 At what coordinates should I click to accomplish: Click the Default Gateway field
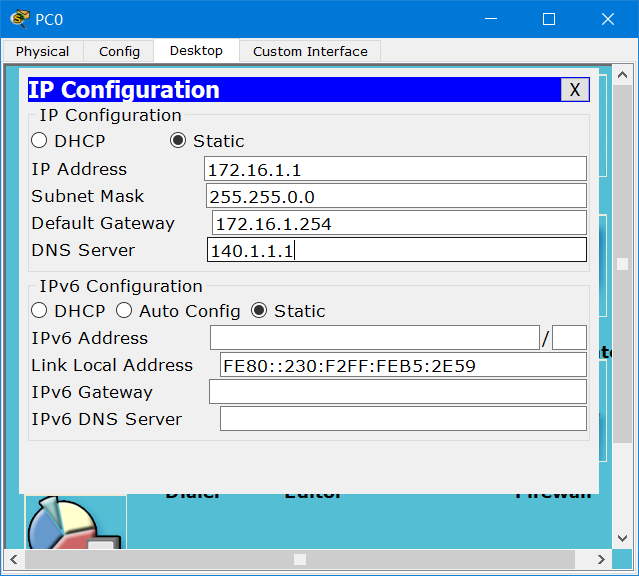pyautogui.click(x=399, y=223)
